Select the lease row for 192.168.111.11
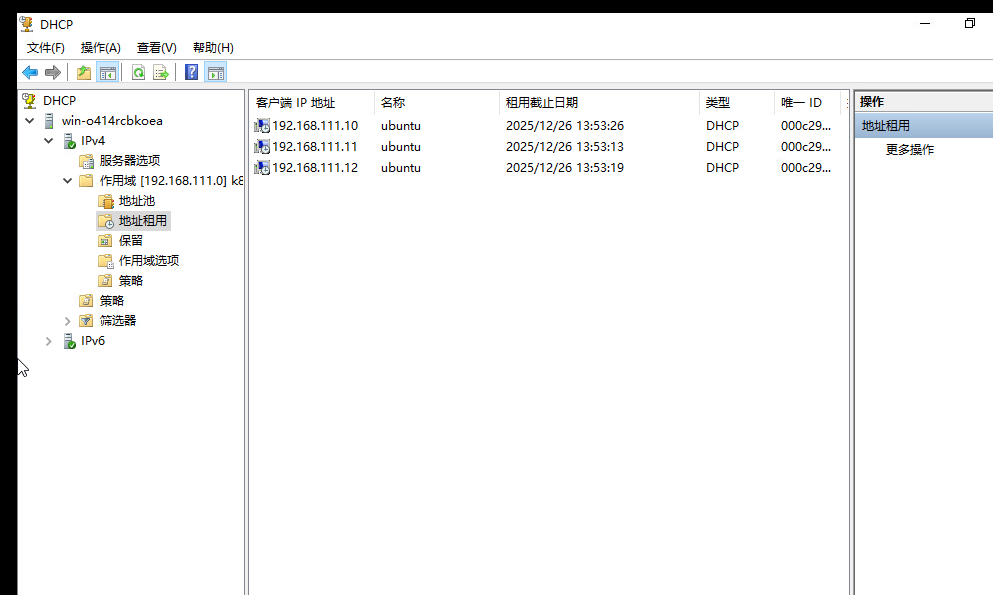993x595 pixels. tap(314, 147)
